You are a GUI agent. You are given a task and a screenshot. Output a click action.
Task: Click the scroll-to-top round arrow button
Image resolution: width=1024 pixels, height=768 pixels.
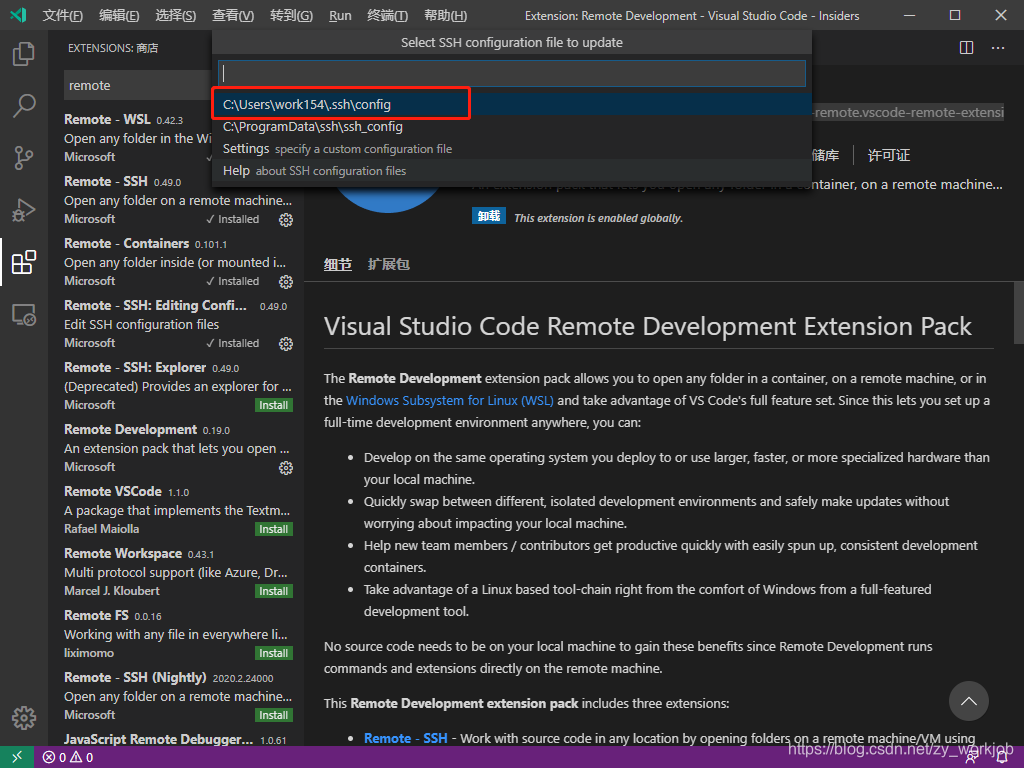(968, 701)
